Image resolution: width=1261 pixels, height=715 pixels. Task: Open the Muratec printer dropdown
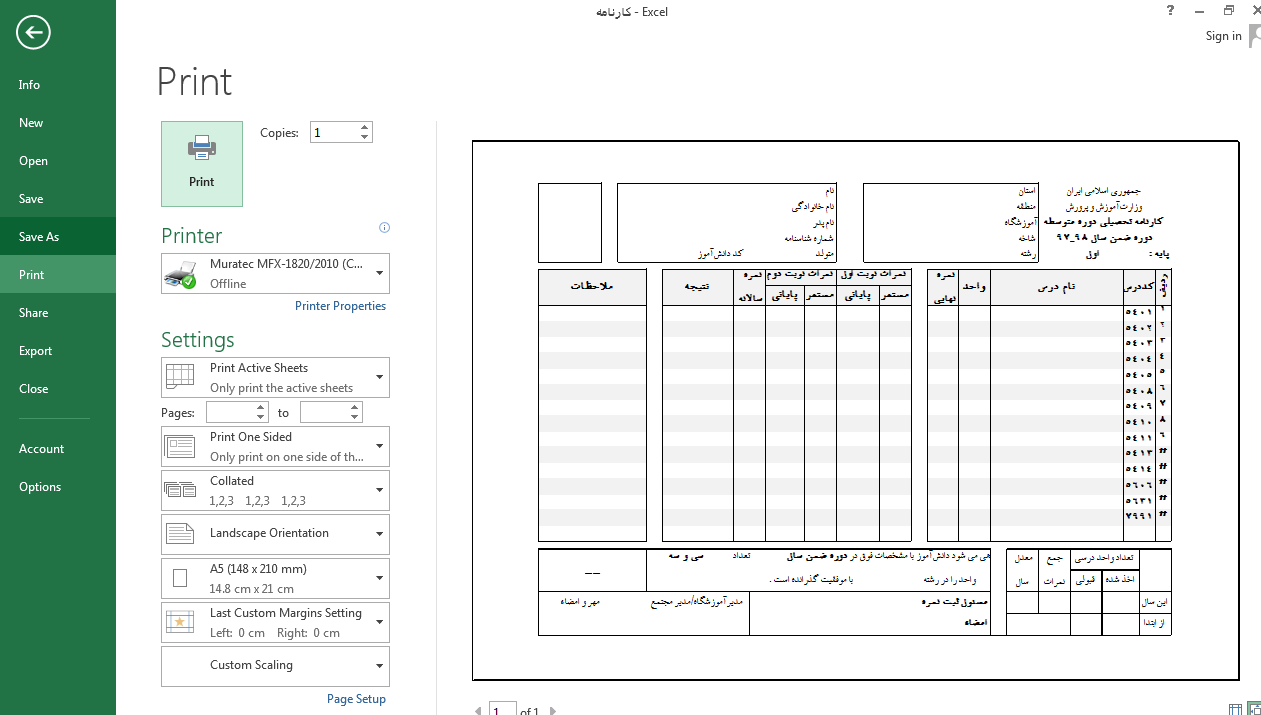(x=275, y=274)
